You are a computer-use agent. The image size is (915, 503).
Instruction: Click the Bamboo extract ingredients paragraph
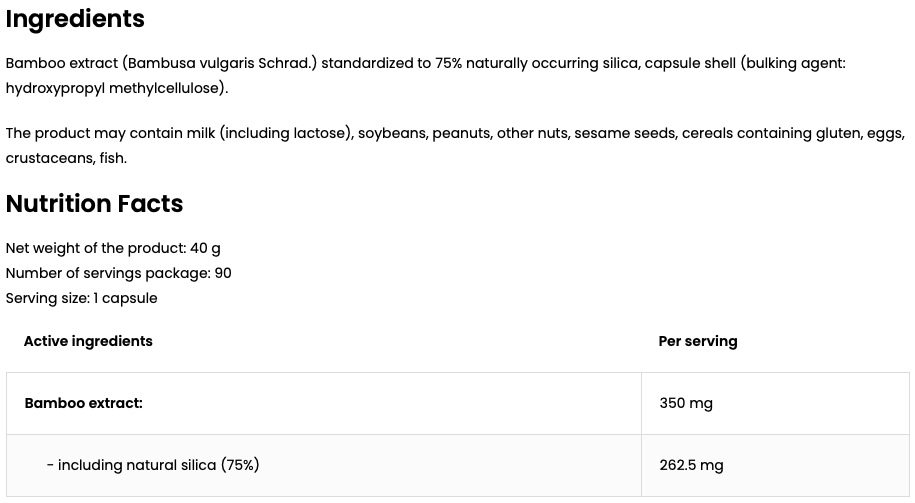(x=425, y=75)
